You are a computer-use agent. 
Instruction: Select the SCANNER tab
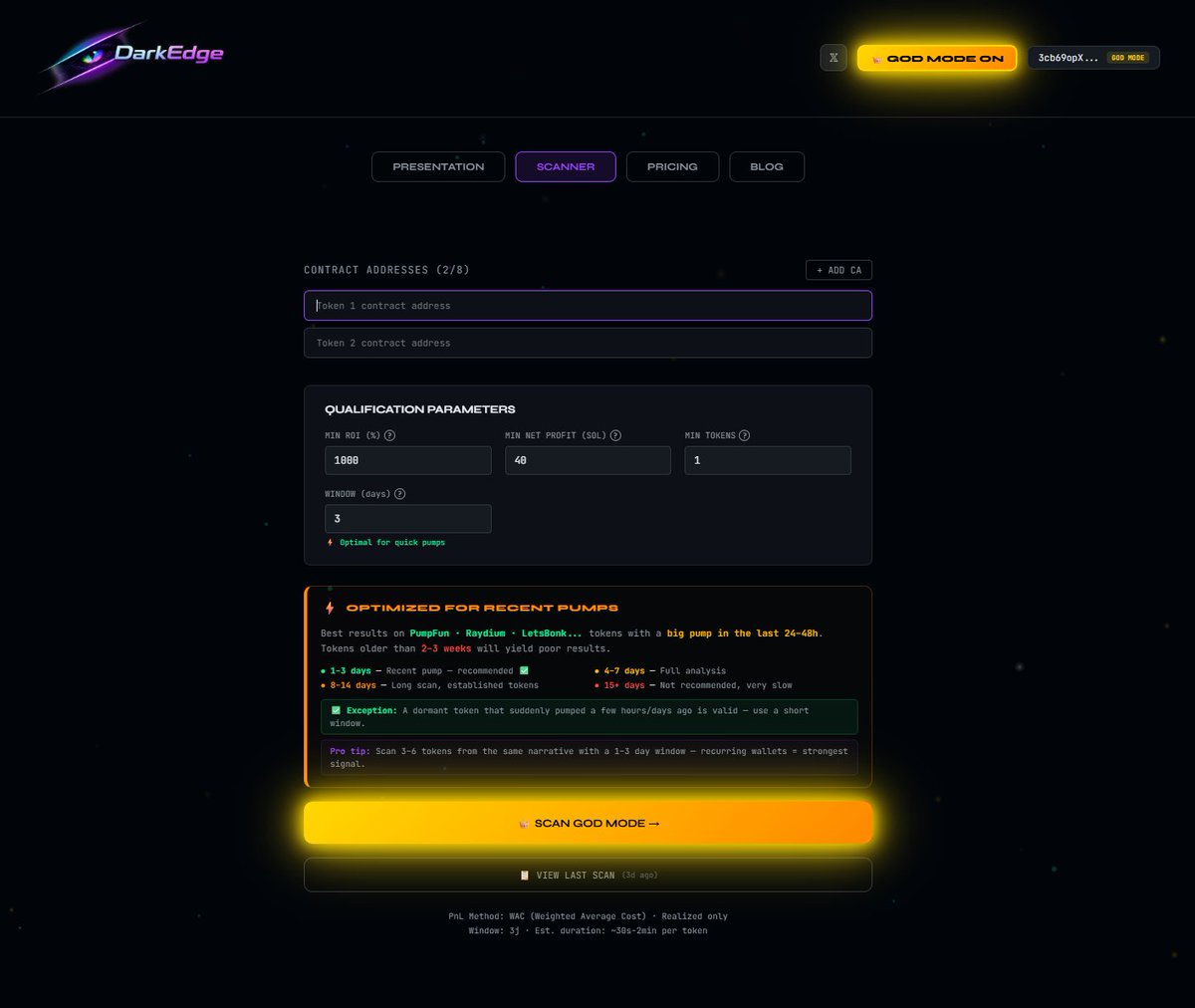pyautogui.click(x=566, y=166)
